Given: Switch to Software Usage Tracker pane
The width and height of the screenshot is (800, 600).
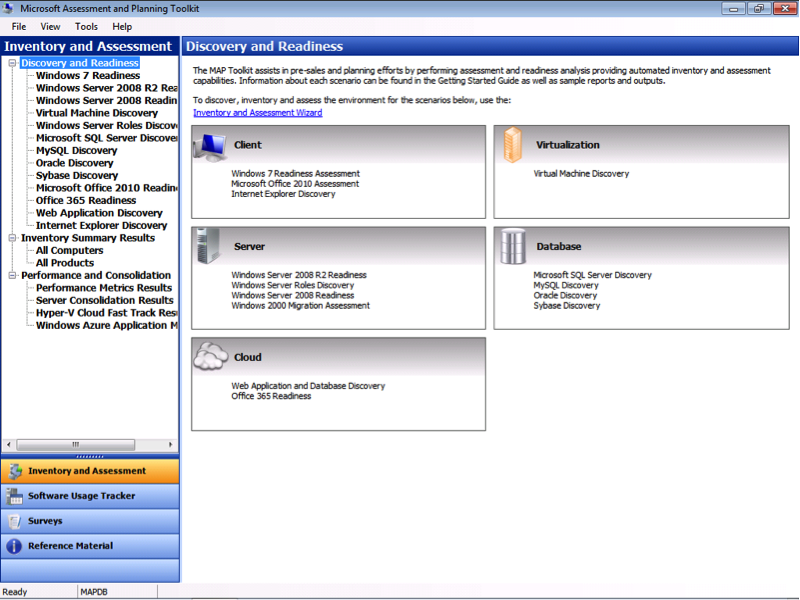Looking at the screenshot, I should pos(90,496).
